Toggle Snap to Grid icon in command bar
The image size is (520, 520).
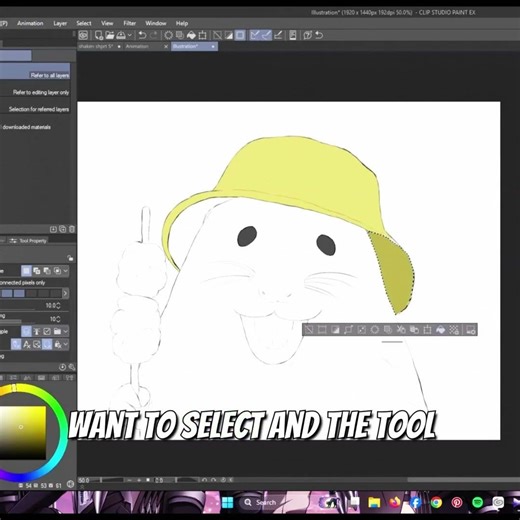point(278,35)
